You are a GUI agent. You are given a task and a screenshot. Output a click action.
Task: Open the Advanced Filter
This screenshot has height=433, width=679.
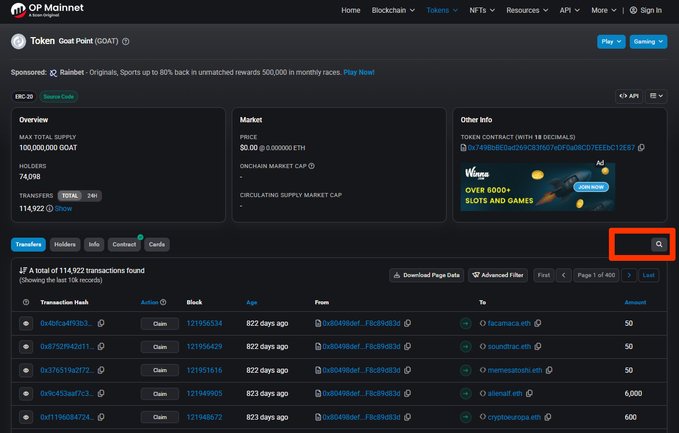(498, 275)
